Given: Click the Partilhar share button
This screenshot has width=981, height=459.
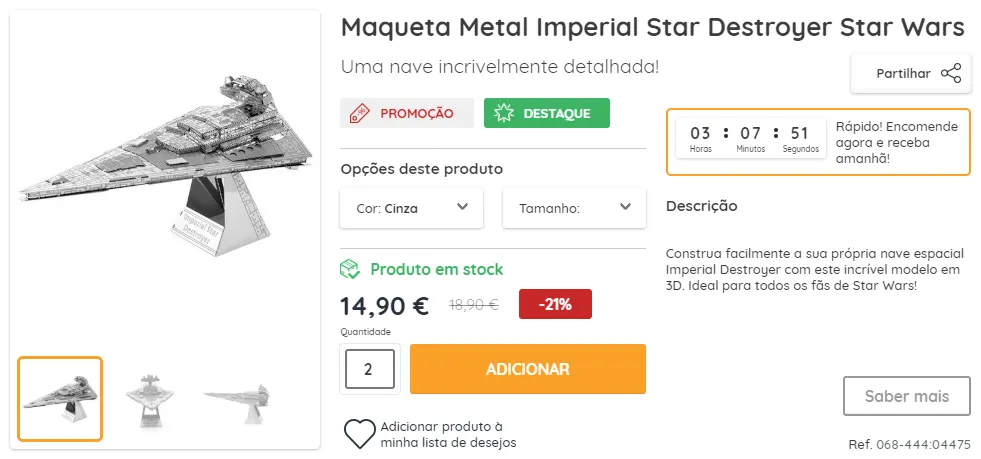Looking at the screenshot, I should pyautogui.click(x=909, y=74).
